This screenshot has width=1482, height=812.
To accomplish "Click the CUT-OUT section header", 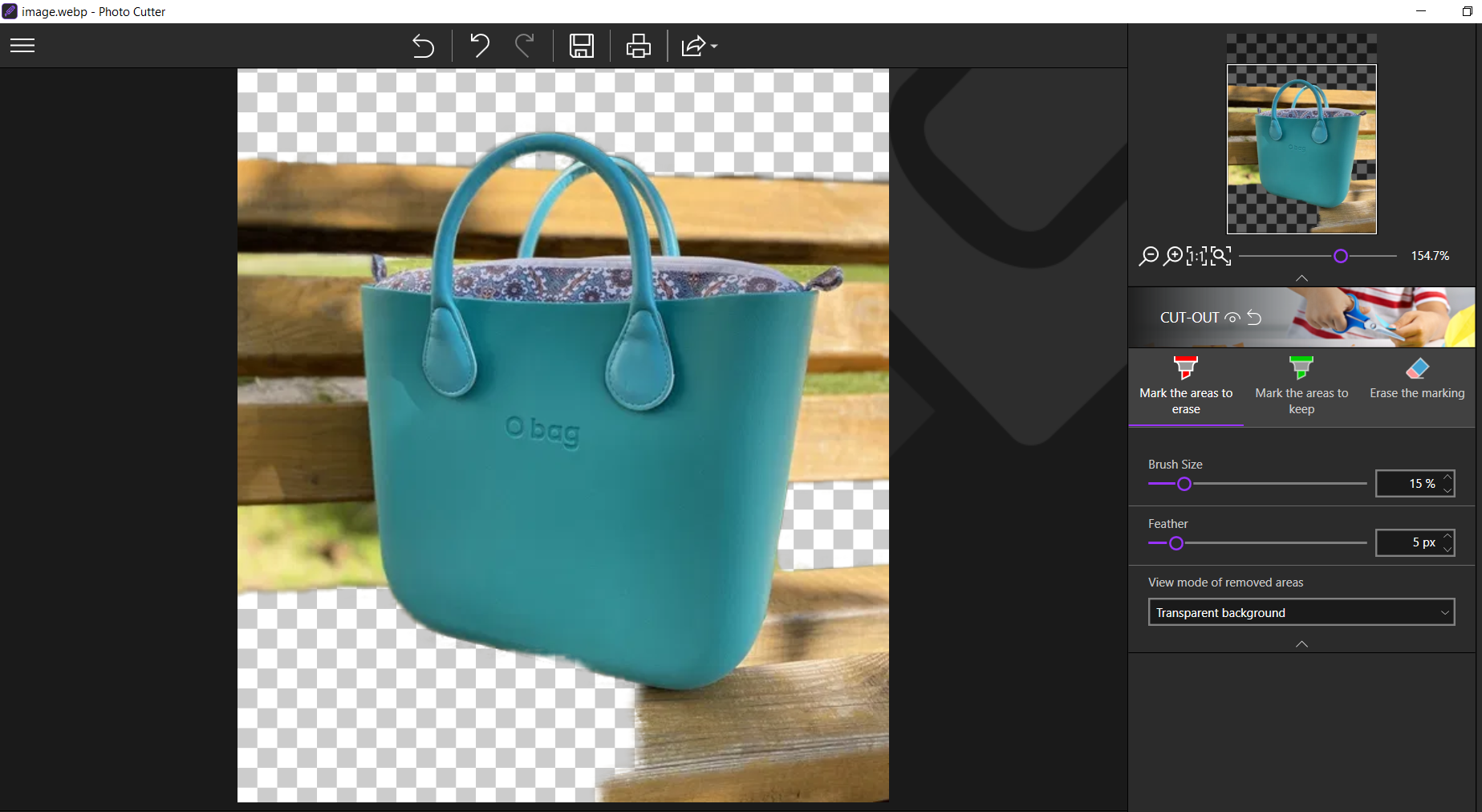I will coord(1301,317).
